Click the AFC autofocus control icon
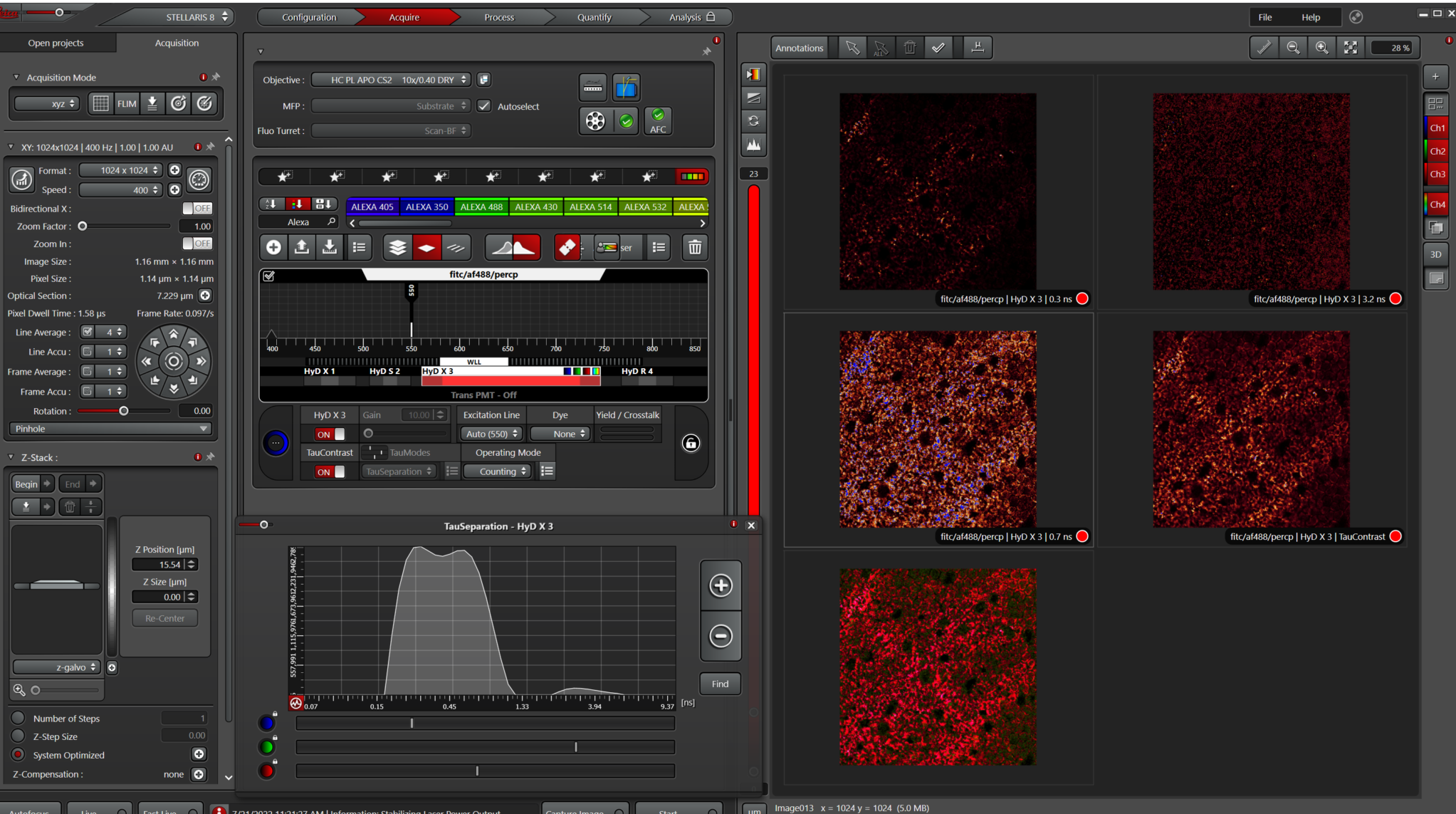Image resolution: width=1456 pixels, height=814 pixels. 658,121
